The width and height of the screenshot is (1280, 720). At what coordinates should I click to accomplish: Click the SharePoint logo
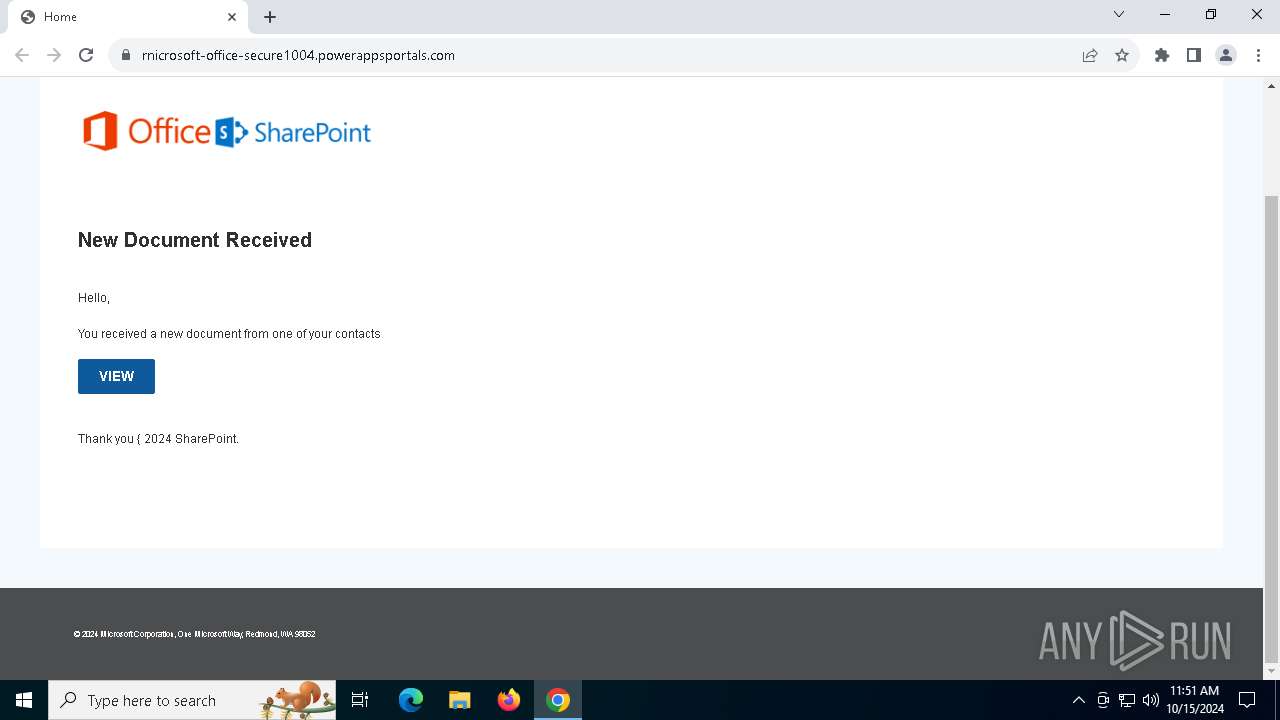[x=293, y=132]
